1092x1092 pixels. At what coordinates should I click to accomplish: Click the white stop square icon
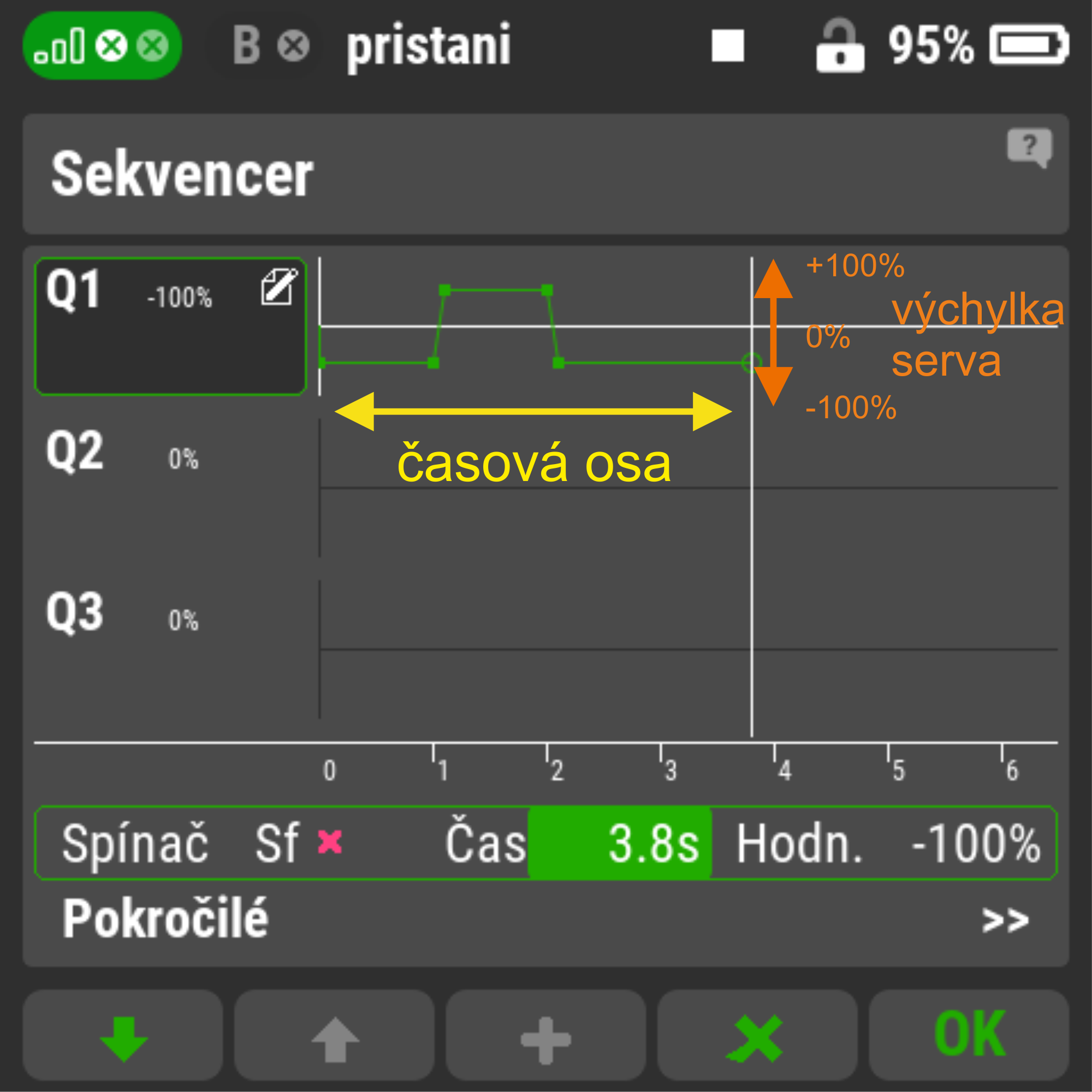click(x=727, y=46)
